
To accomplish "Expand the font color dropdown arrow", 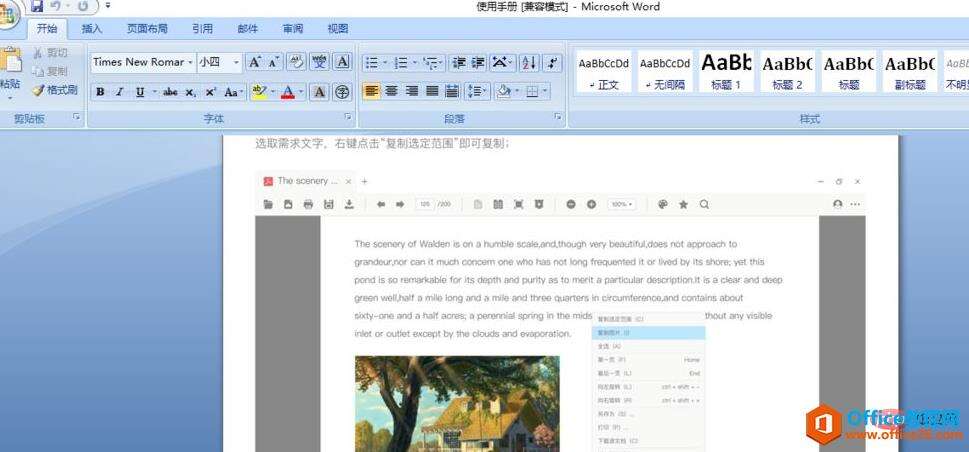I will 301,92.
